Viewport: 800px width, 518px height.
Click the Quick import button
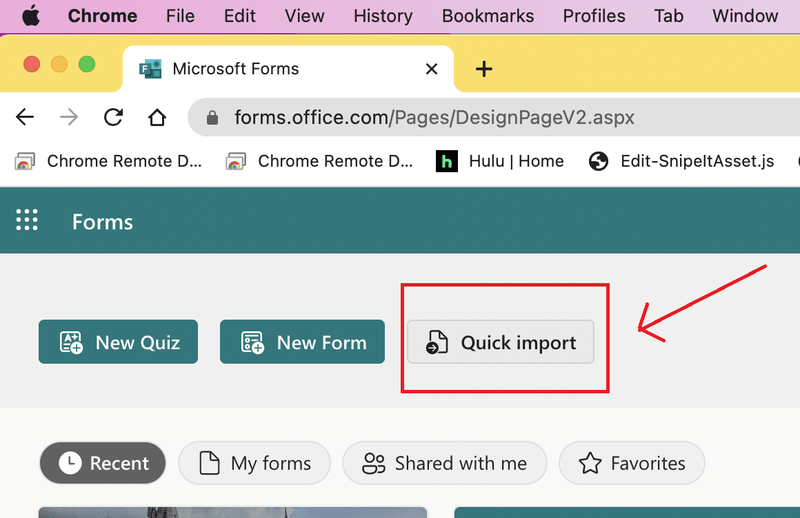(x=501, y=342)
